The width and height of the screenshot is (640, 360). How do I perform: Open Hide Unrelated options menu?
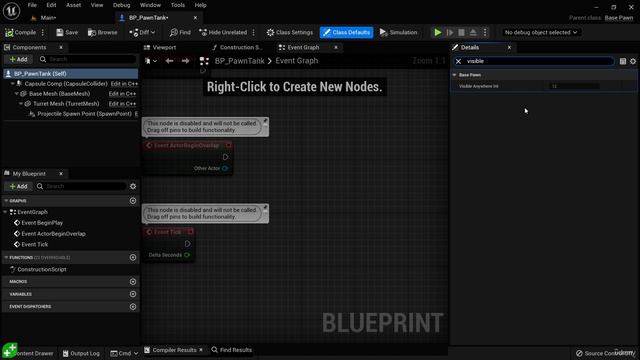click(x=254, y=32)
